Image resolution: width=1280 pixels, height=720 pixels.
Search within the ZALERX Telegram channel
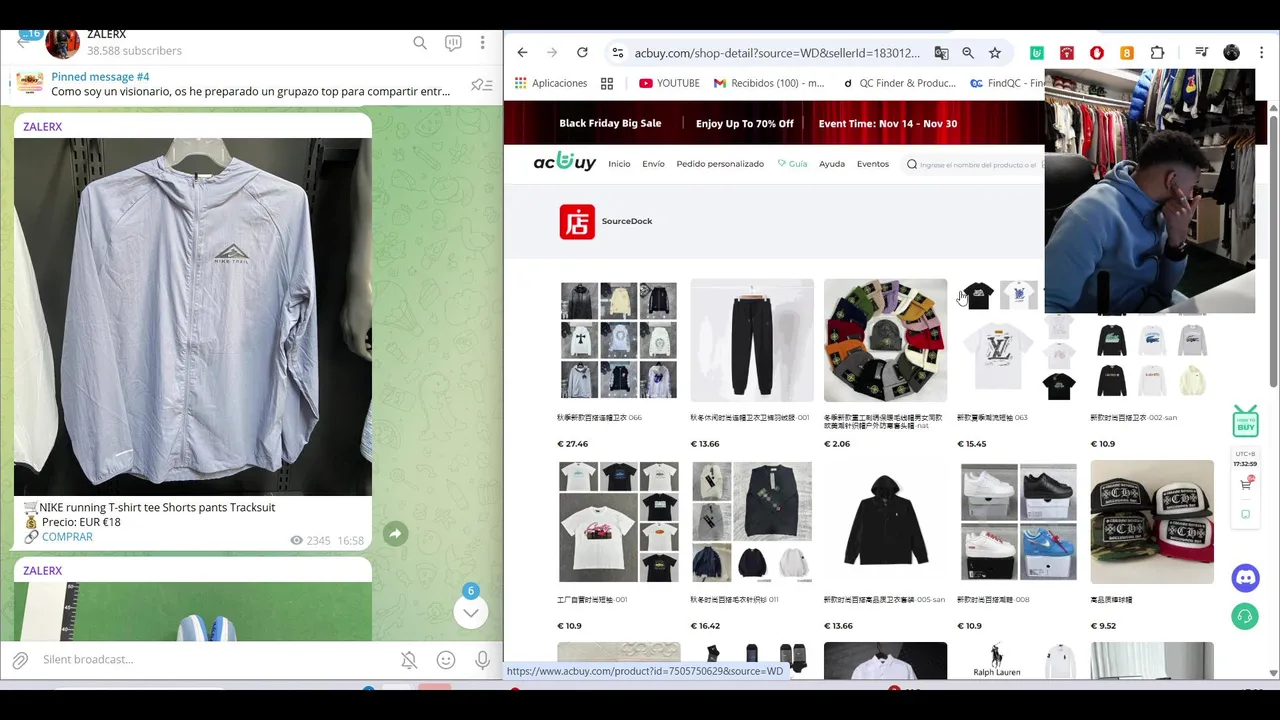420,43
